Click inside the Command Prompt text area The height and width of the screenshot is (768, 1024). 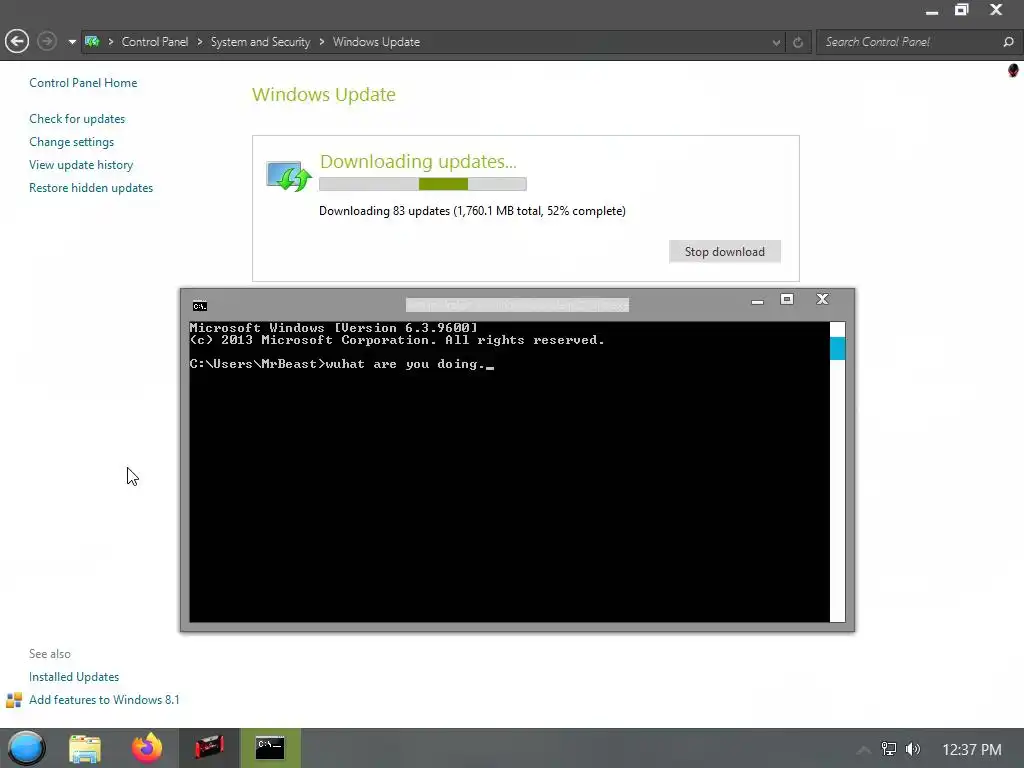click(509, 472)
